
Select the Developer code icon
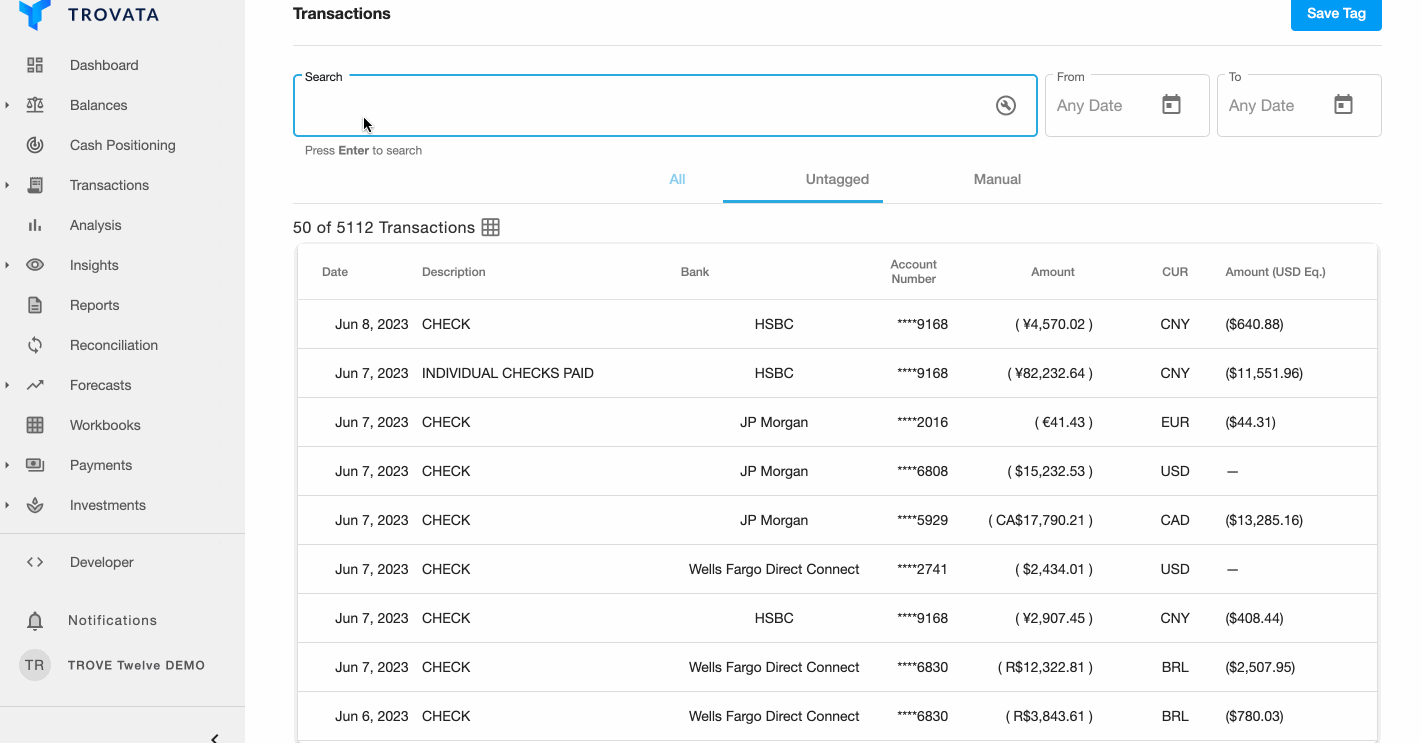pyautogui.click(x=35, y=561)
